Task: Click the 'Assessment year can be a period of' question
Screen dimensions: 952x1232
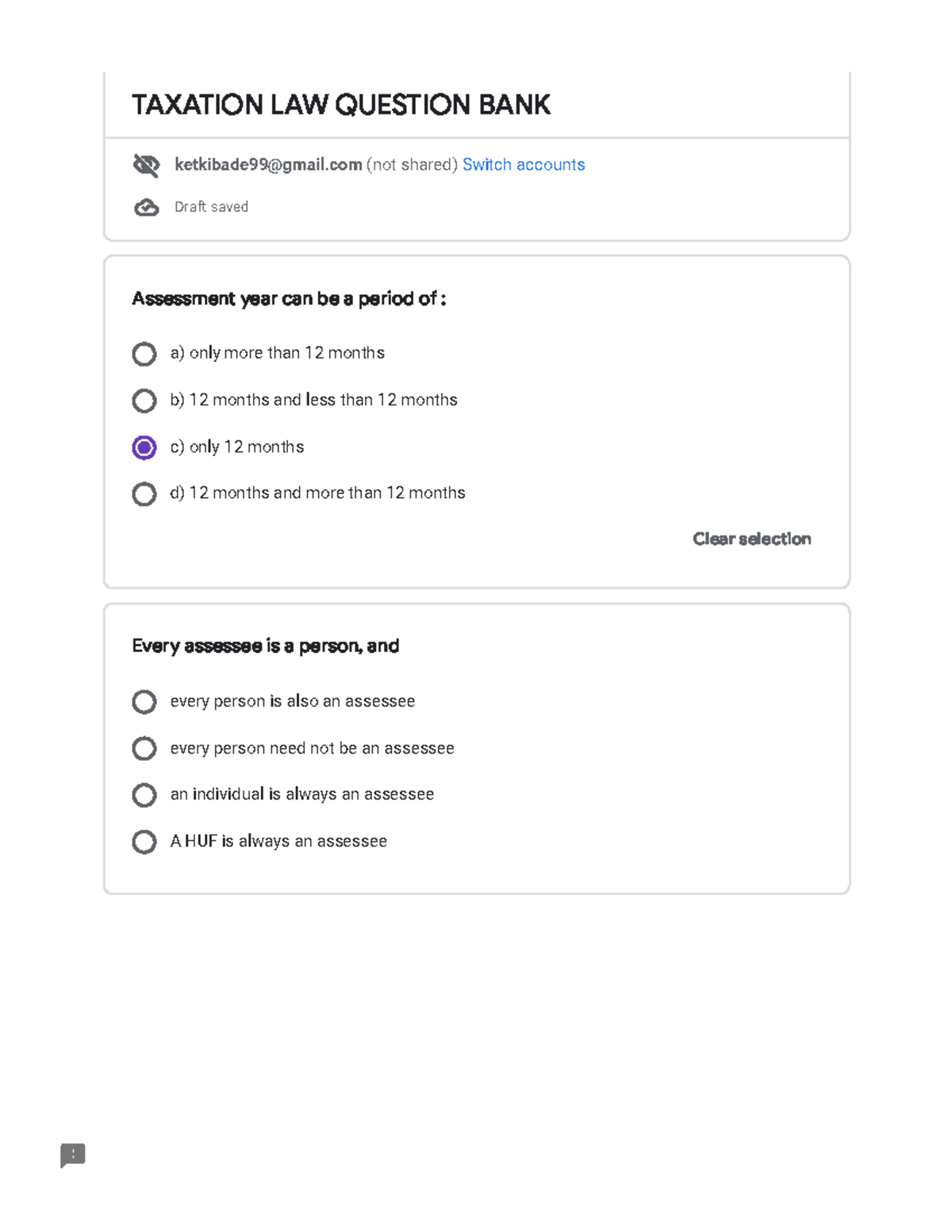Action: coord(289,299)
